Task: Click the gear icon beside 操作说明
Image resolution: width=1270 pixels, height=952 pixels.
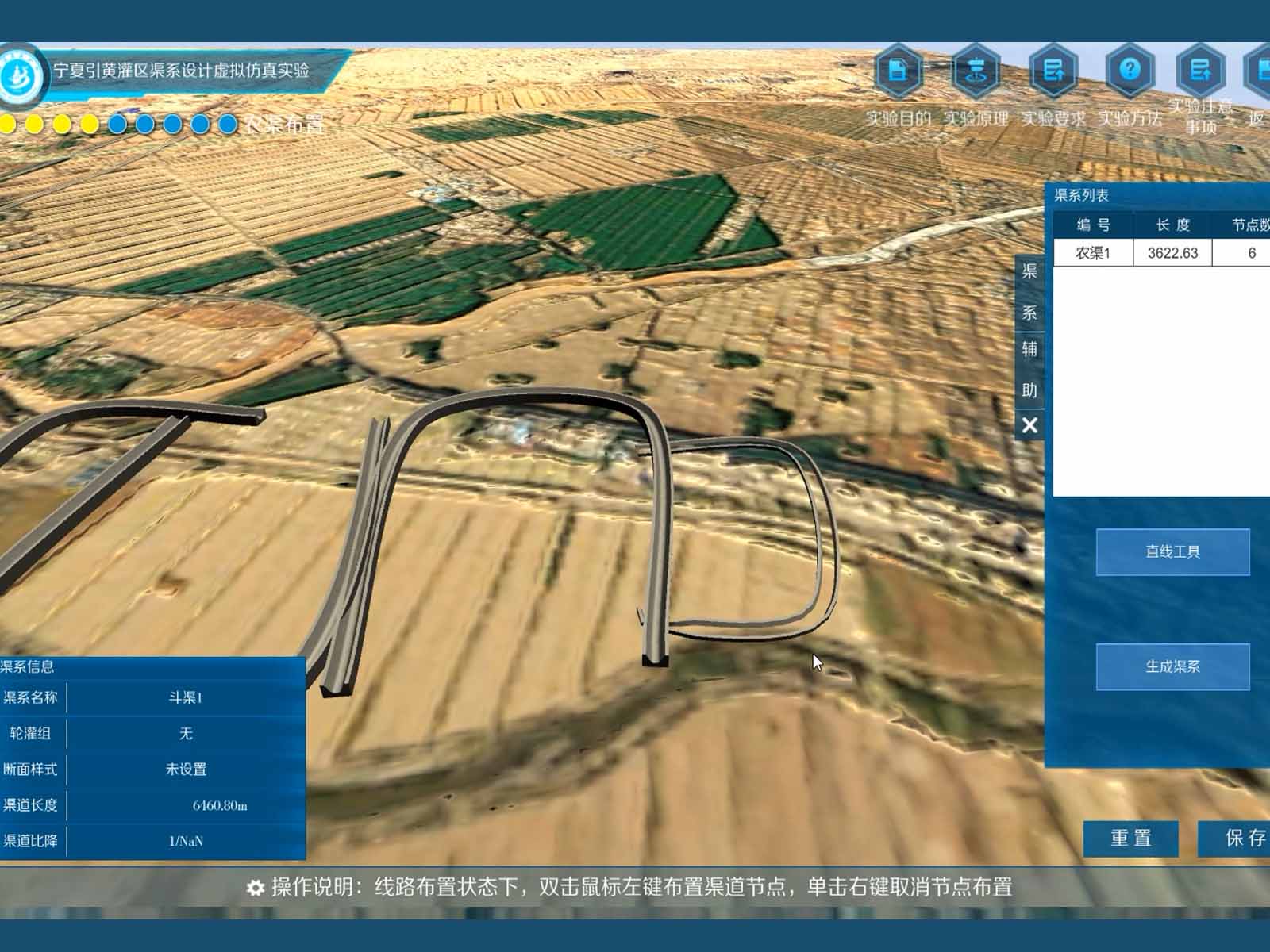Action: (x=255, y=888)
